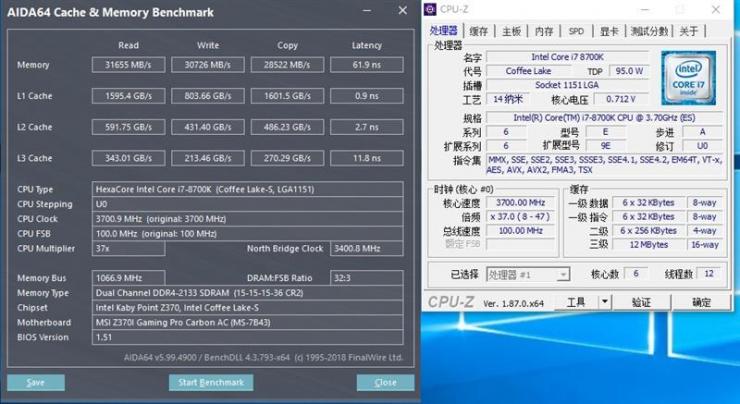Click L1 Cache Read value 1595.4 GB/s
740x404 pixels.
(128, 96)
